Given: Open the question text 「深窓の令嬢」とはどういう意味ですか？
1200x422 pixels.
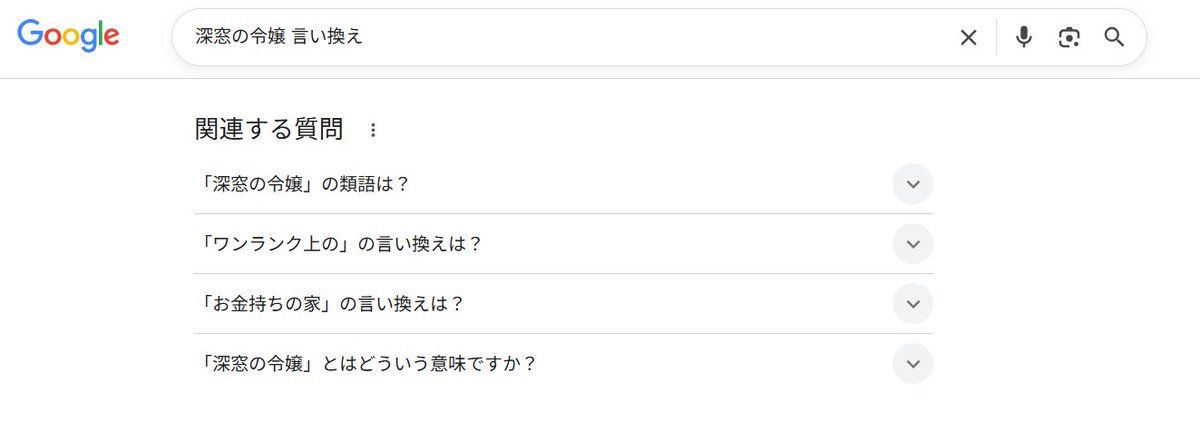Looking at the screenshot, I should tap(367, 364).
